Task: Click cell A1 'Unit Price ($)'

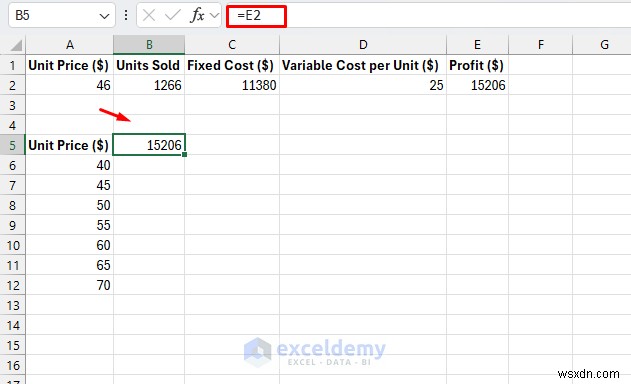Action: tap(69, 65)
